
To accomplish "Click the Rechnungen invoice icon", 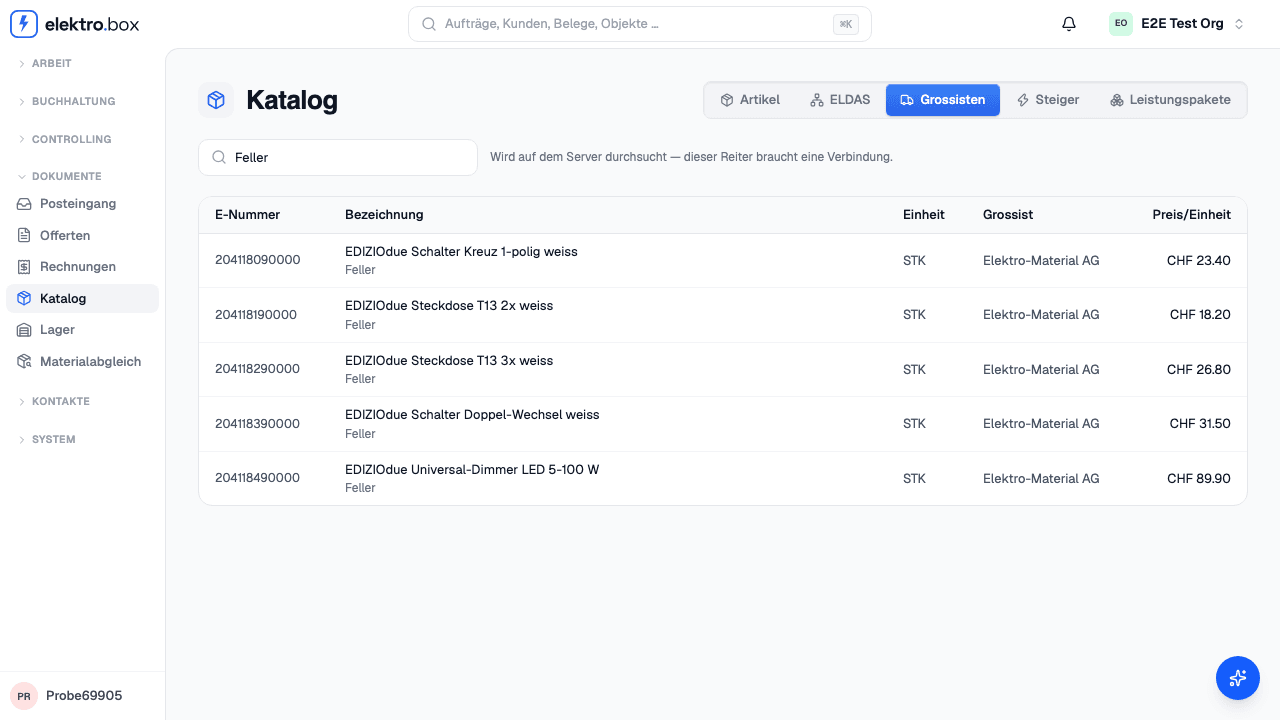I will [24, 267].
